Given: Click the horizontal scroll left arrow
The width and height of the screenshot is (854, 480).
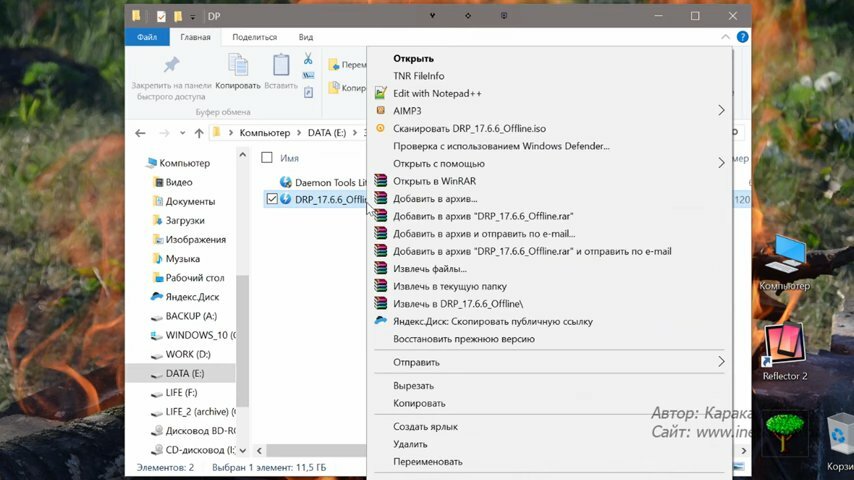Looking at the screenshot, I should click(x=259, y=451).
